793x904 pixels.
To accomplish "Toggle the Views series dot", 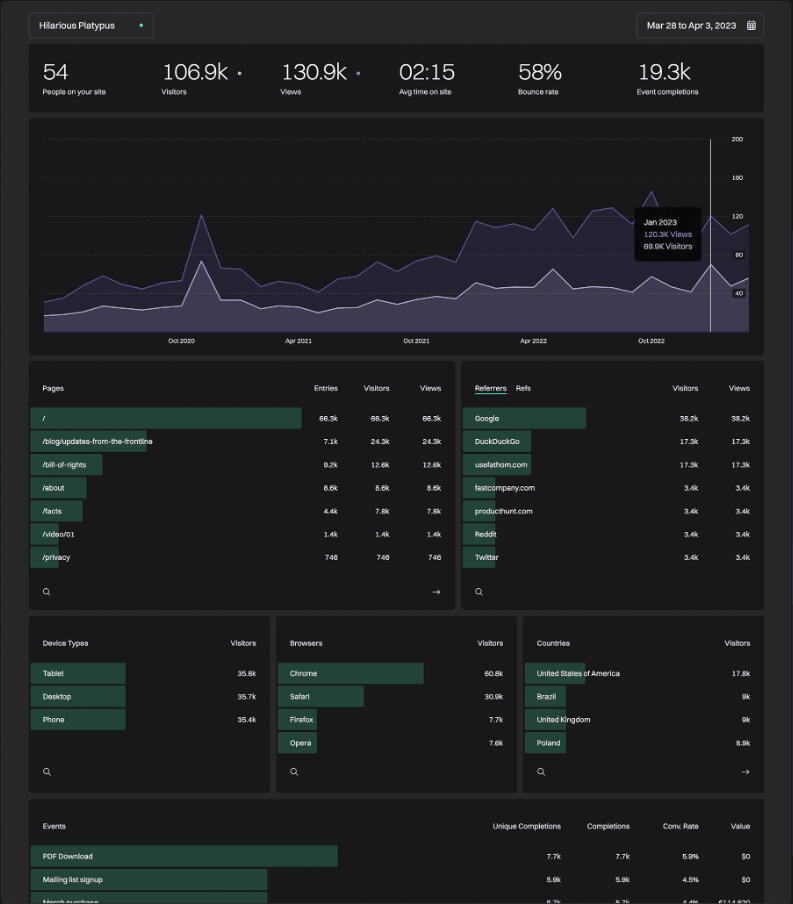I will pos(358,73).
